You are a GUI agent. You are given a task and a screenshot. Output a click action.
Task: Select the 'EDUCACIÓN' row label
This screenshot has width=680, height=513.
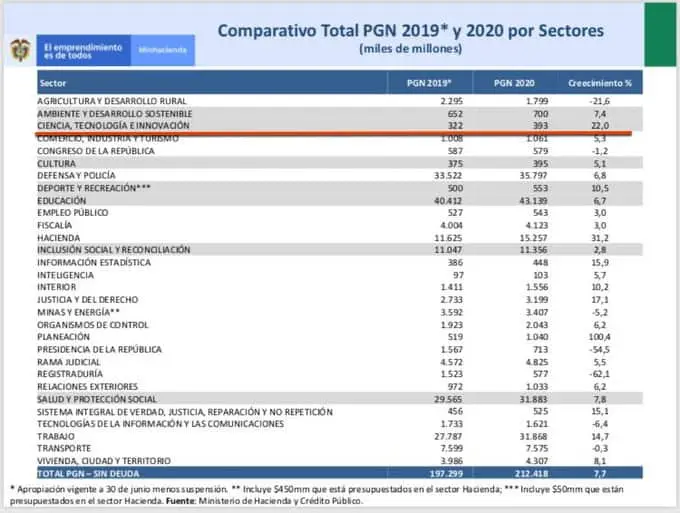click(x=62, y=201)
